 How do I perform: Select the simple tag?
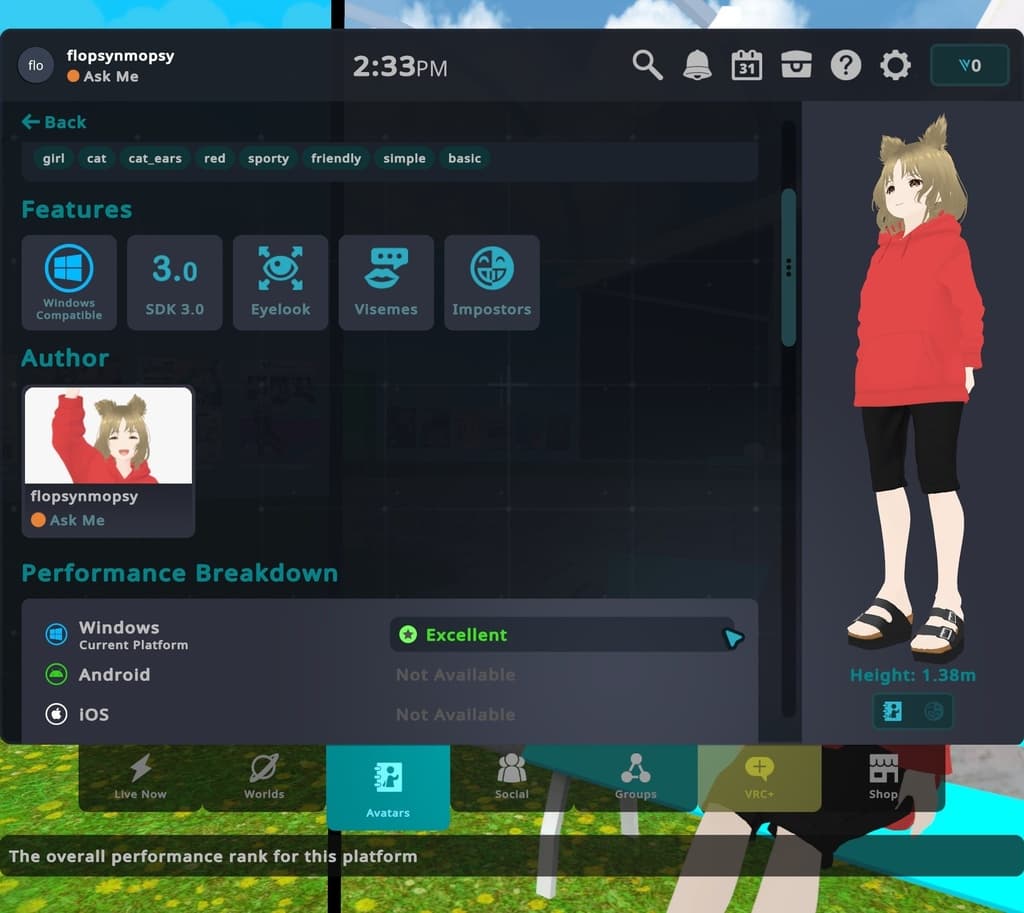(404, 159)
